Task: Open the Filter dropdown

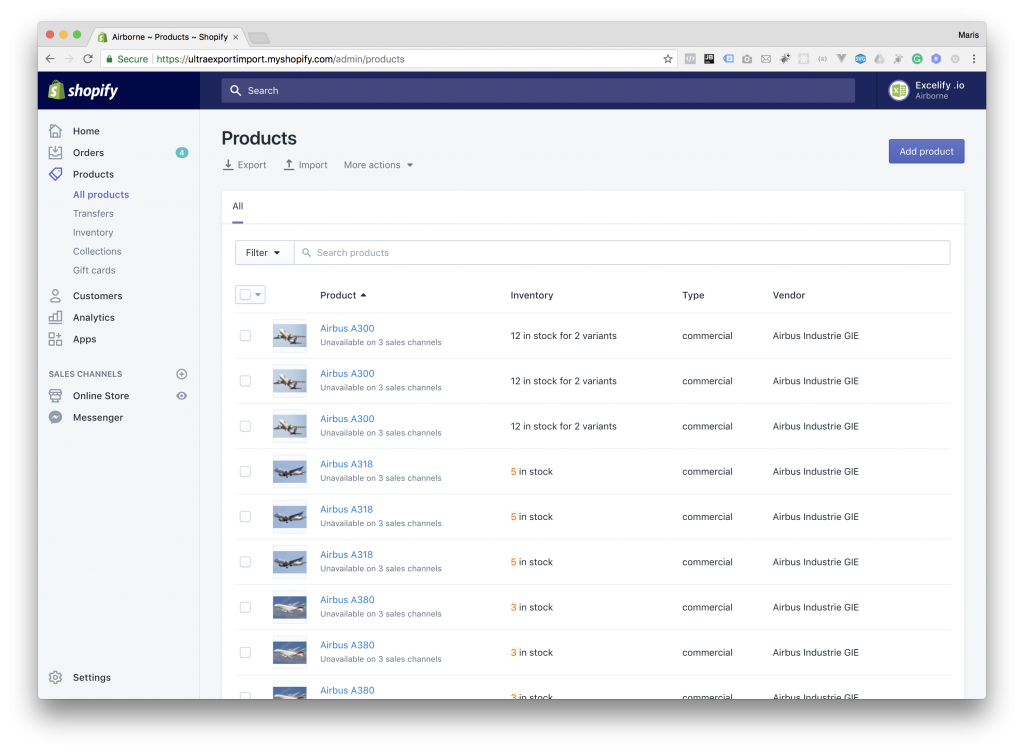Action: point(263,252)
